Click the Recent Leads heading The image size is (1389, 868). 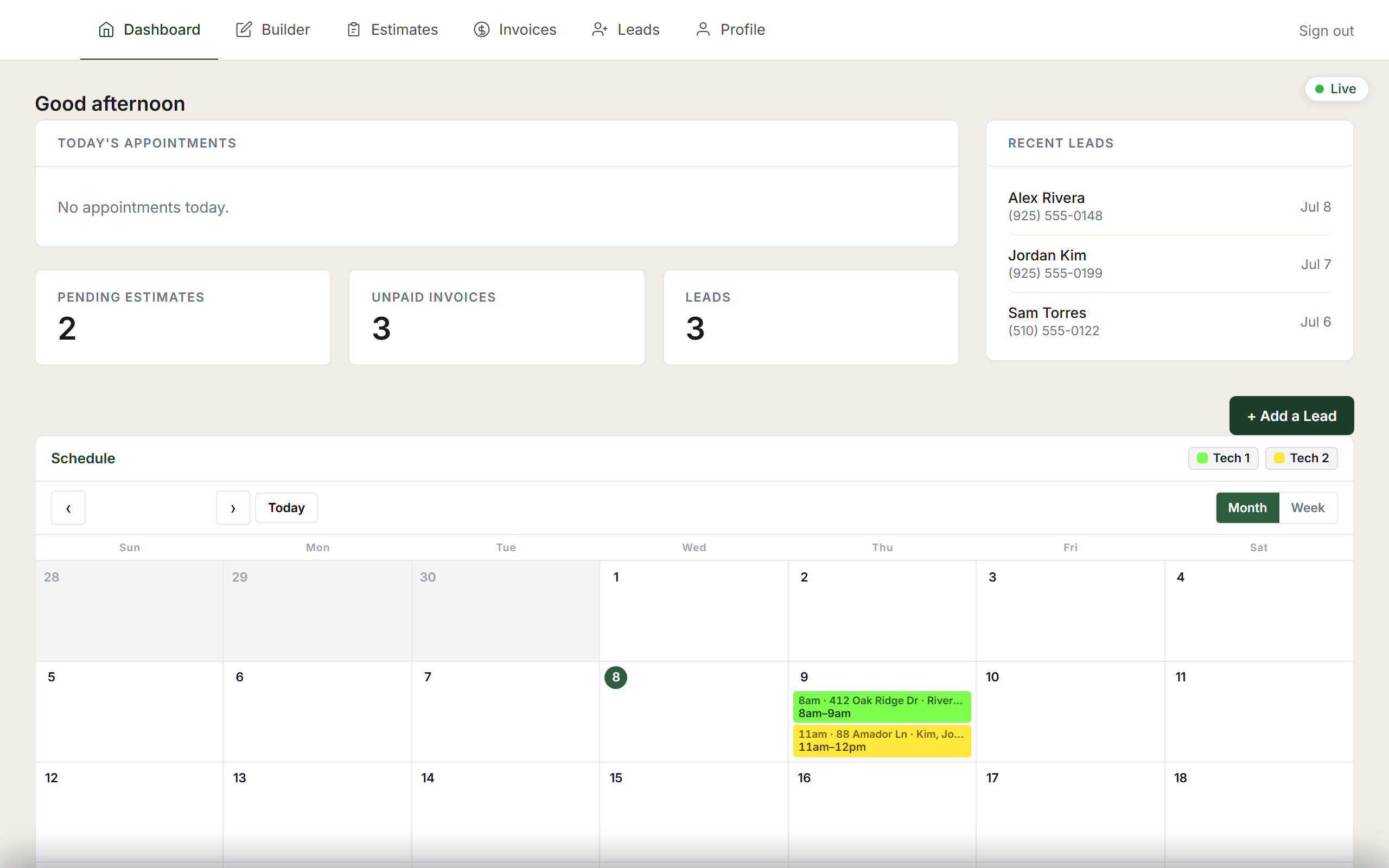click(x=1061, y=143)
